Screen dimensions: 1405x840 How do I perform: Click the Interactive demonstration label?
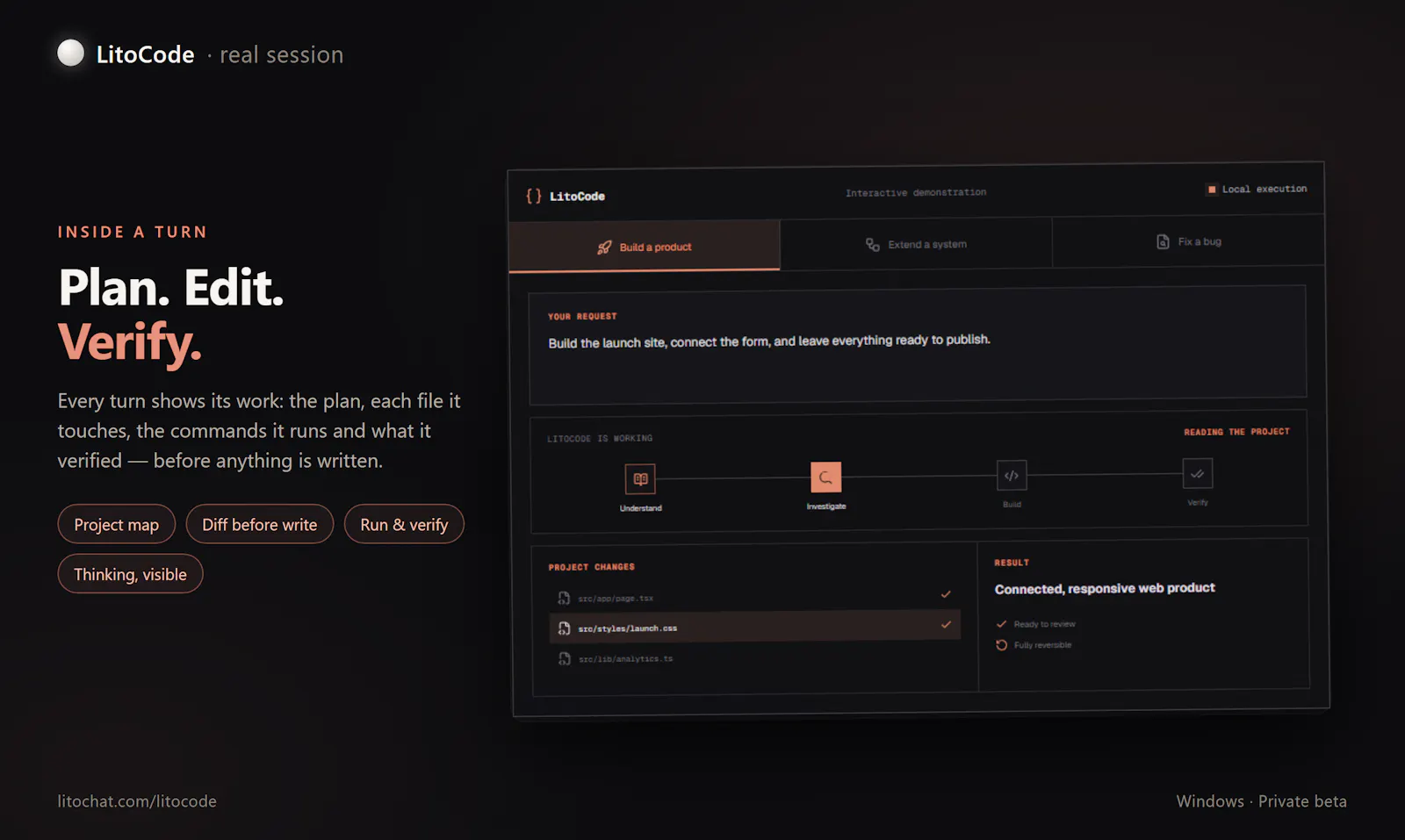click(916, 192)
